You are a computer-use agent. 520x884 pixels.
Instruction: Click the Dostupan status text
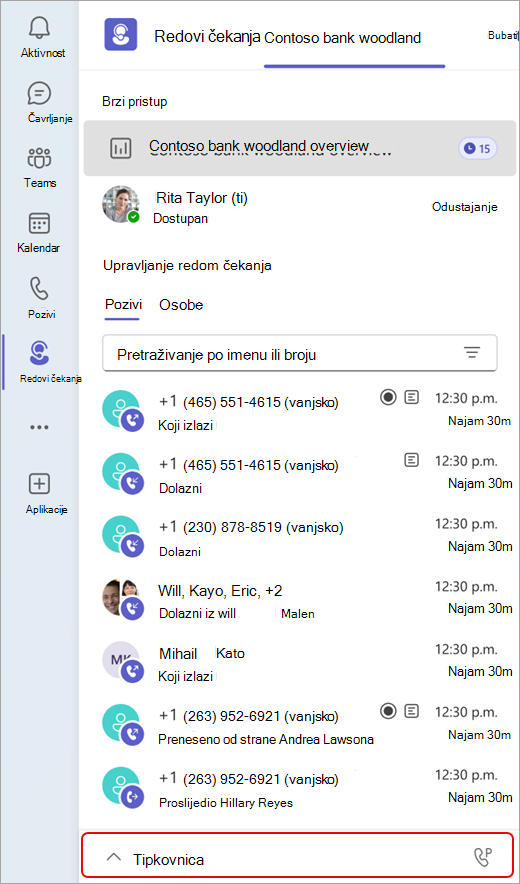180,219
